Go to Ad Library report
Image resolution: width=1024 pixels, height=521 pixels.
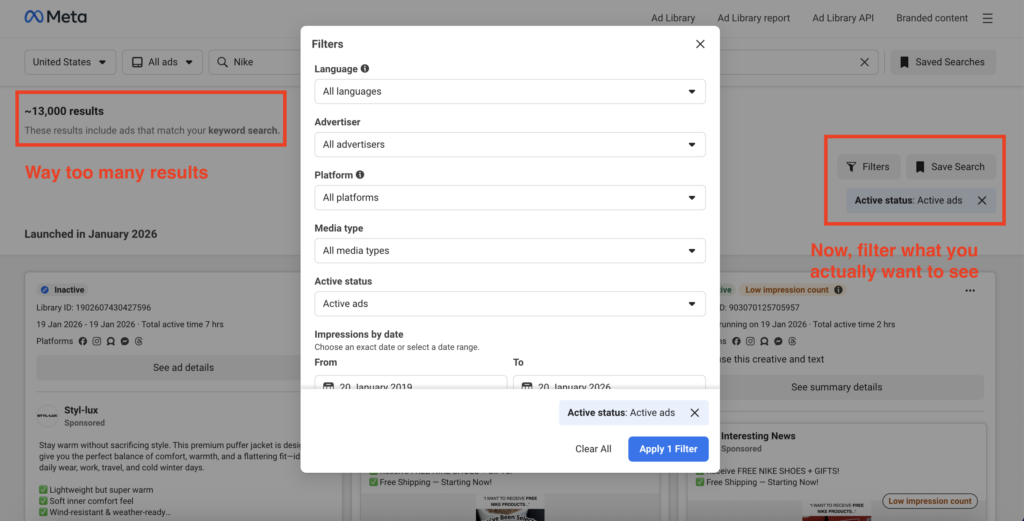[x=753, y=18]
